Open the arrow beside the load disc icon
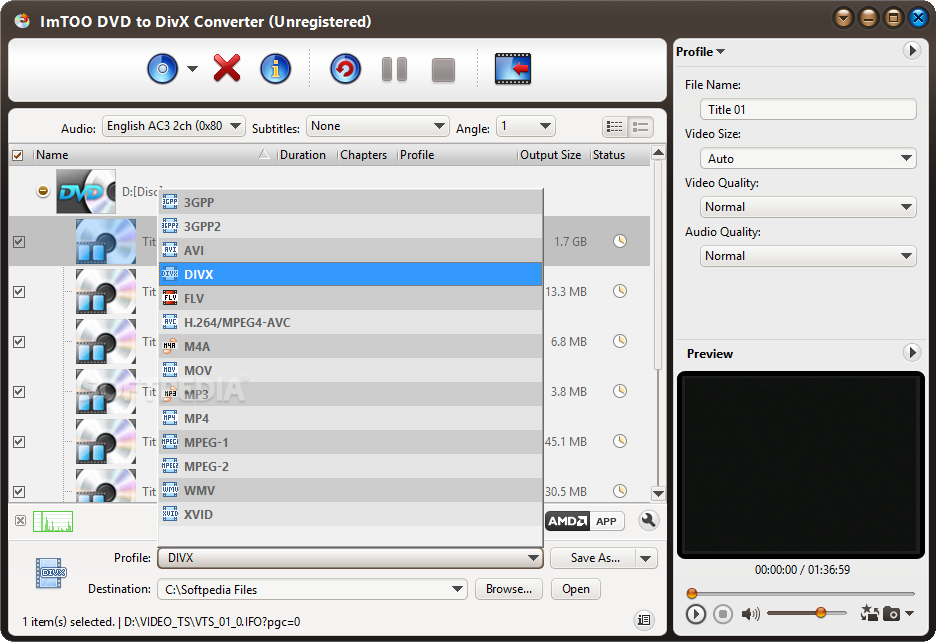This screenshot has height=642, width=936. coord(192,69)
